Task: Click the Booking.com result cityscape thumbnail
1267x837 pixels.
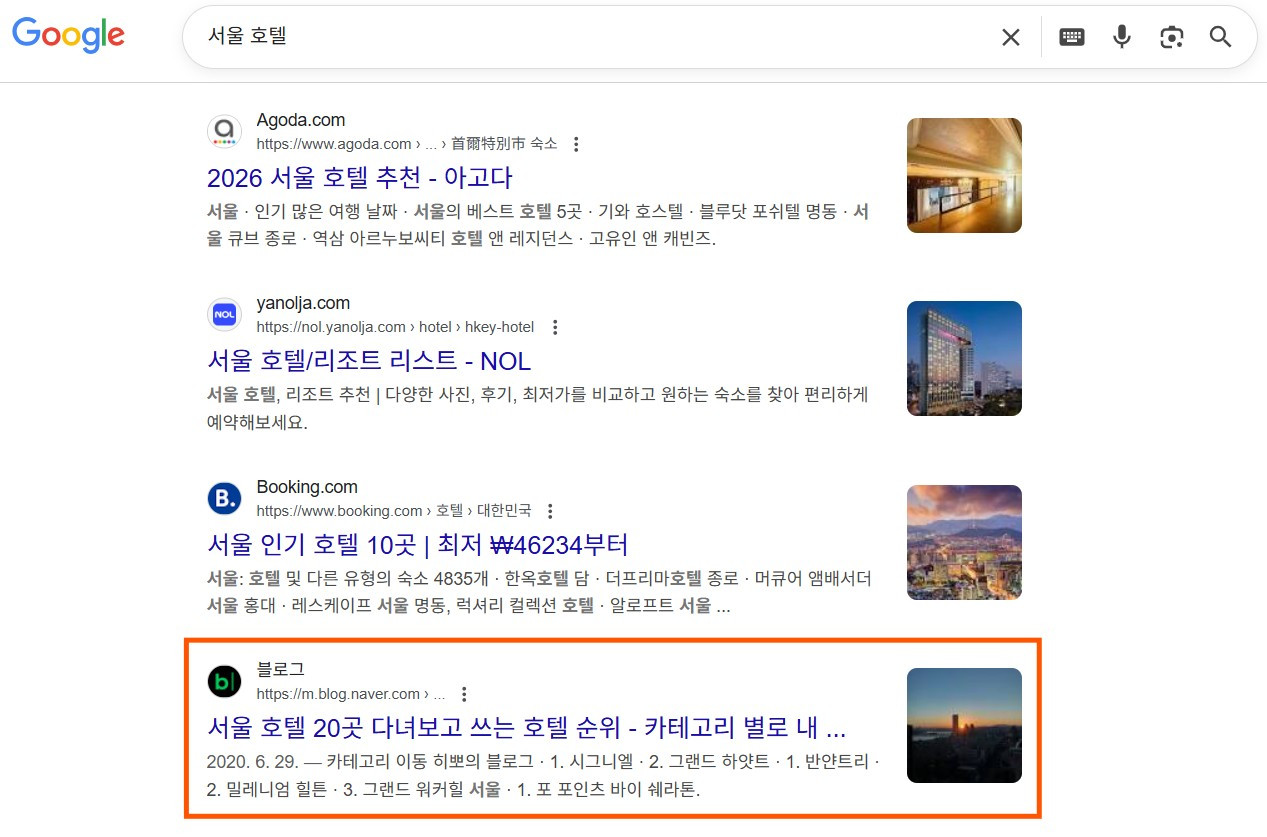Action: [x=964, y=542]
